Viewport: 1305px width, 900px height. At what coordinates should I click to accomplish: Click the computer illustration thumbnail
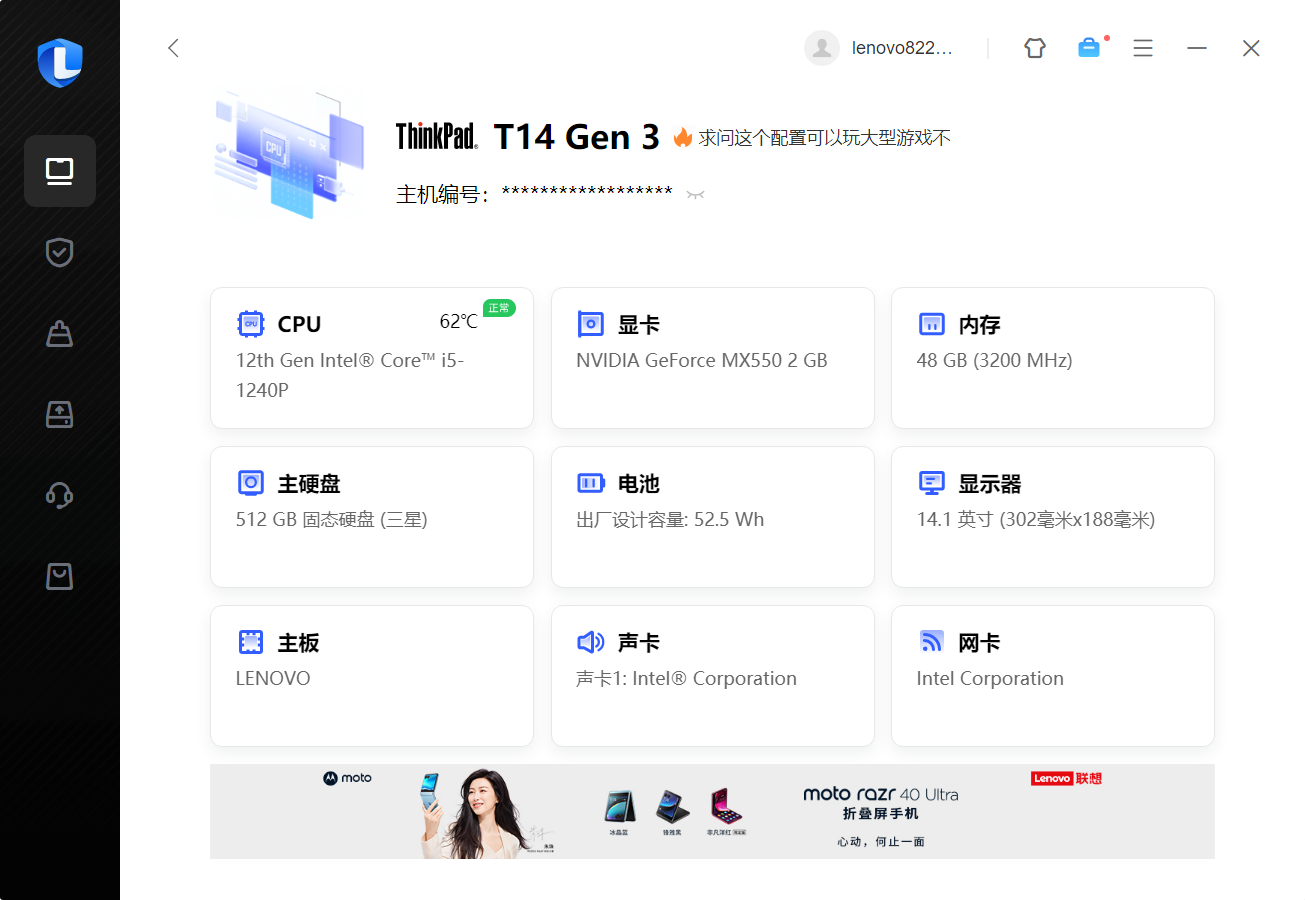289,154
